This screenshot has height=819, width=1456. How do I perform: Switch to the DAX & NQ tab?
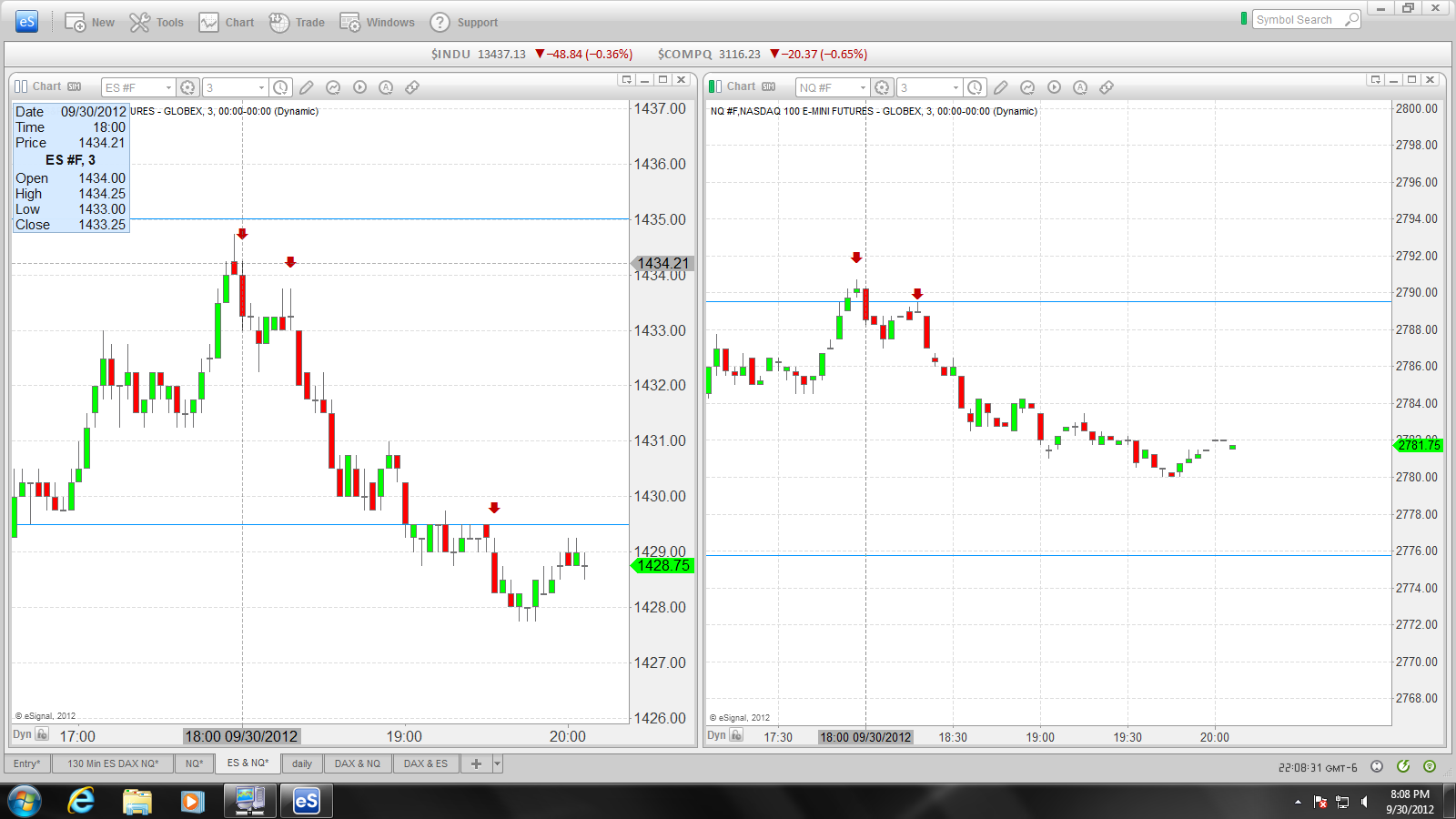tap(358, 763)
